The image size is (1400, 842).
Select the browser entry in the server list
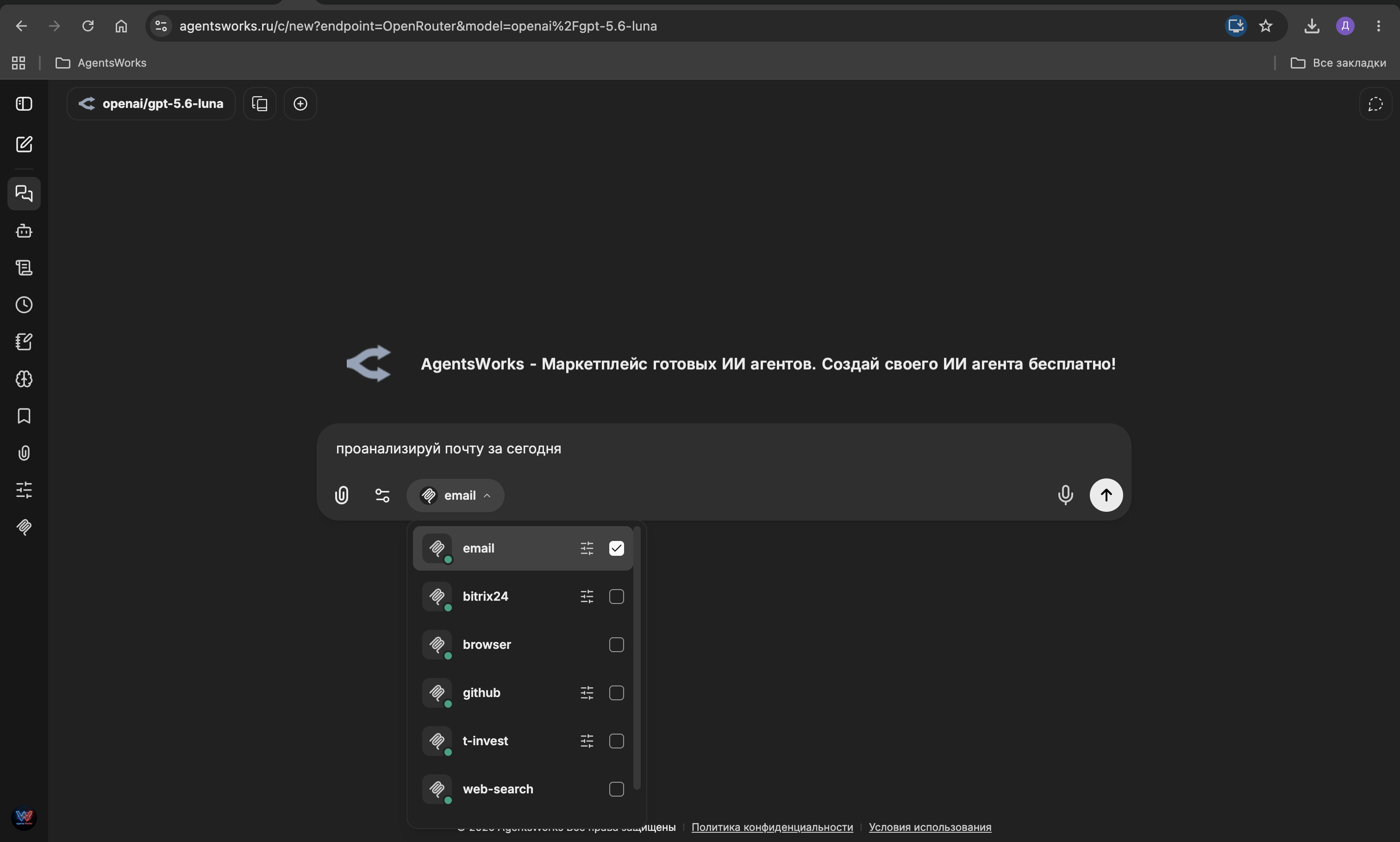tap(523, 645)
